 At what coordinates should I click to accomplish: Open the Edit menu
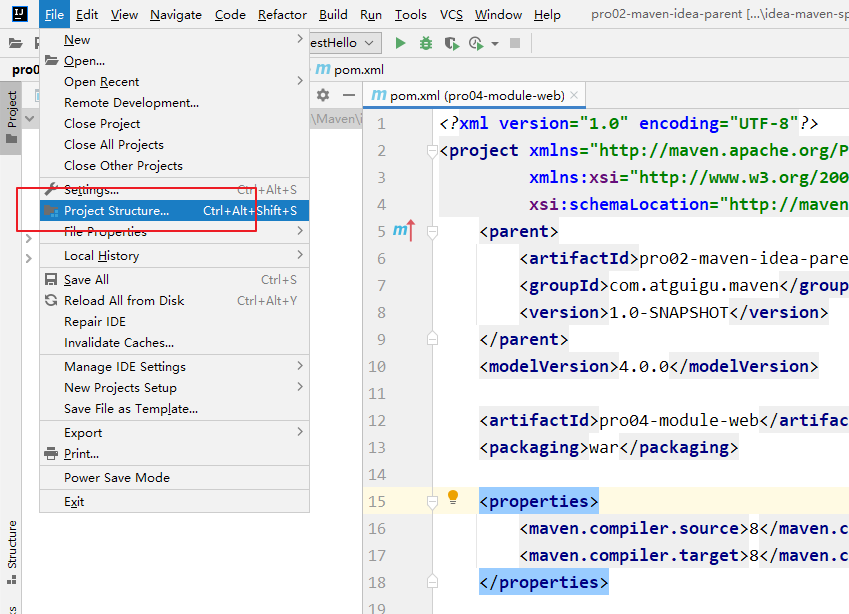[x=87, y=15]
